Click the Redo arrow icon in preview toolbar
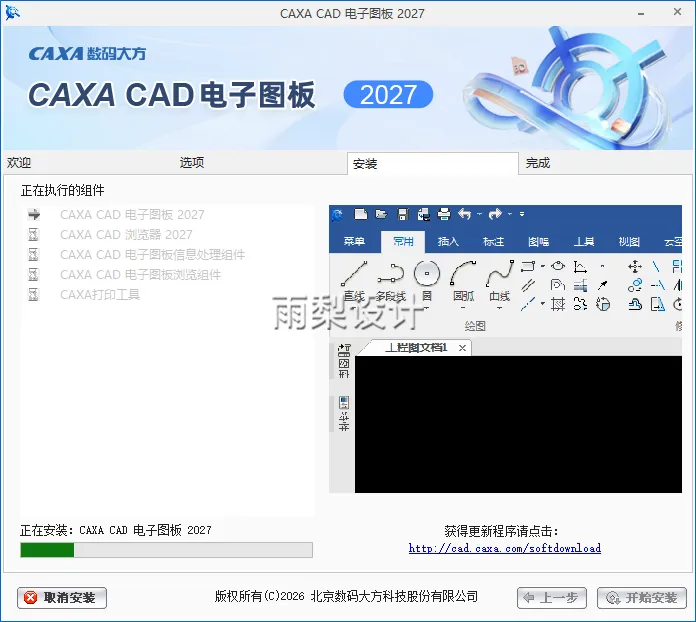The height and width of the screenshot is (622, 696). 495,214
